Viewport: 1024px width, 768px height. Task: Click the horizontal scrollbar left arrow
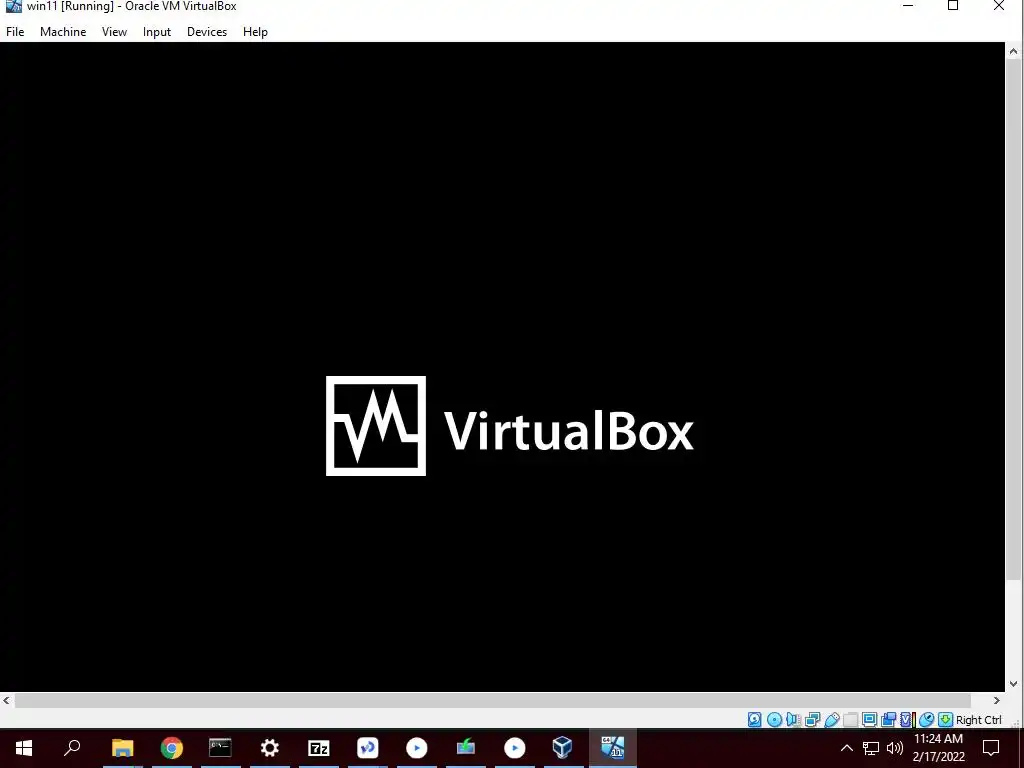pyautogui.click(x=7, y=700)
